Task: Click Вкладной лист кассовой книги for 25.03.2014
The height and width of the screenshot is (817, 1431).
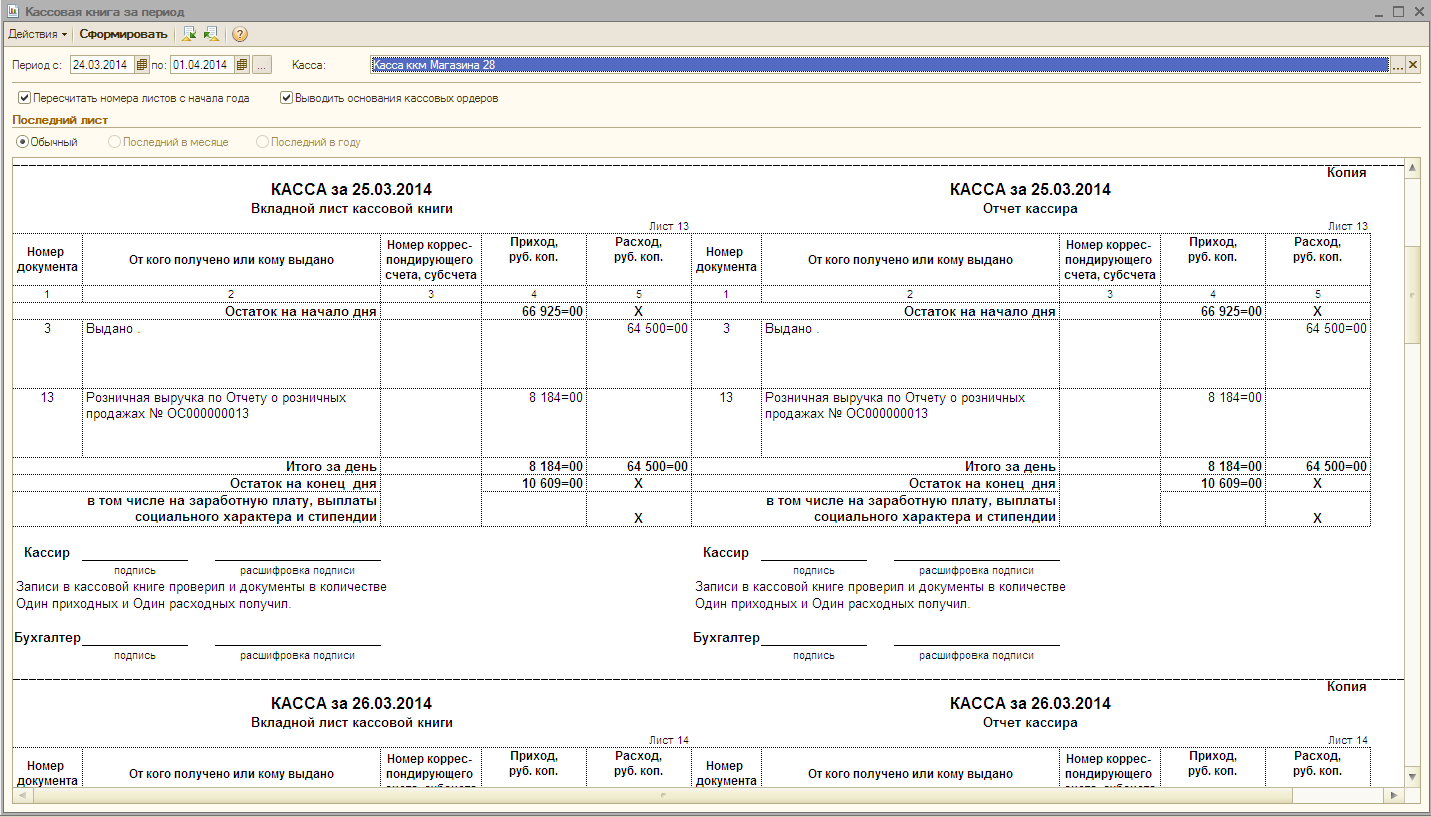Action: pyautogui.click(x=352, y=209)
